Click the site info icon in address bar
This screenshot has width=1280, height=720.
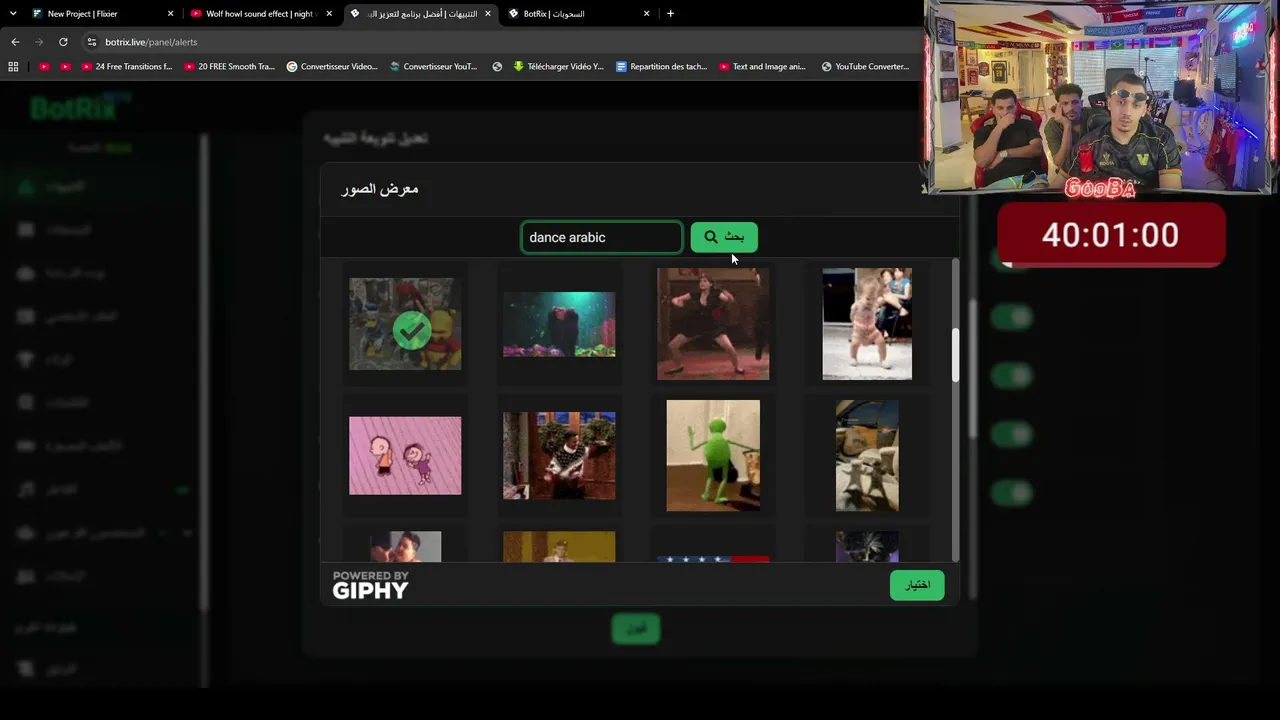[x=92, y=42]
